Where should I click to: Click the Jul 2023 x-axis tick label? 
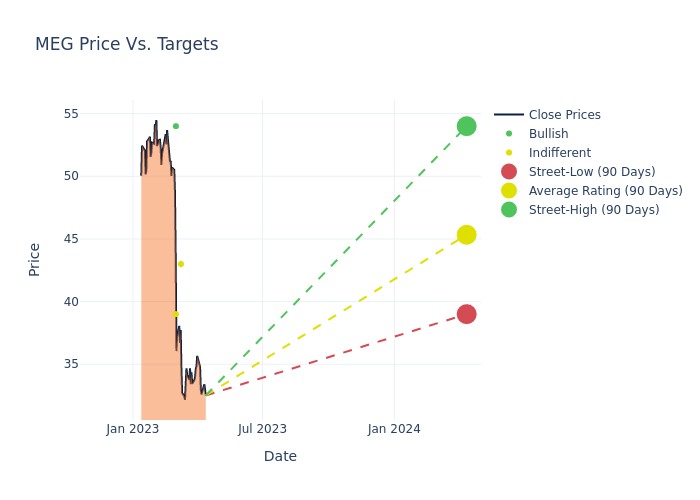(262, 429)
